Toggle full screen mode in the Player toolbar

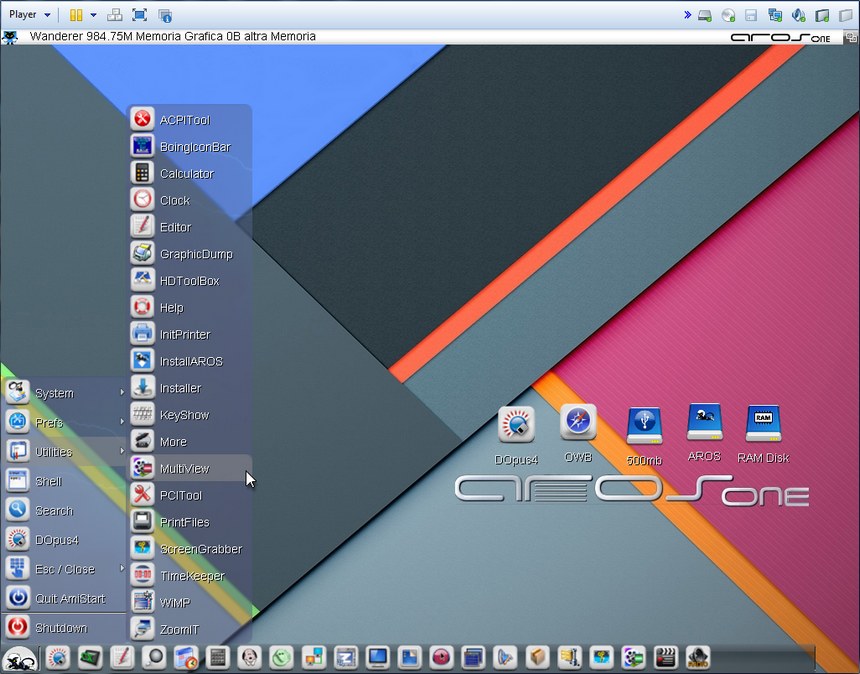click(139, 15)
